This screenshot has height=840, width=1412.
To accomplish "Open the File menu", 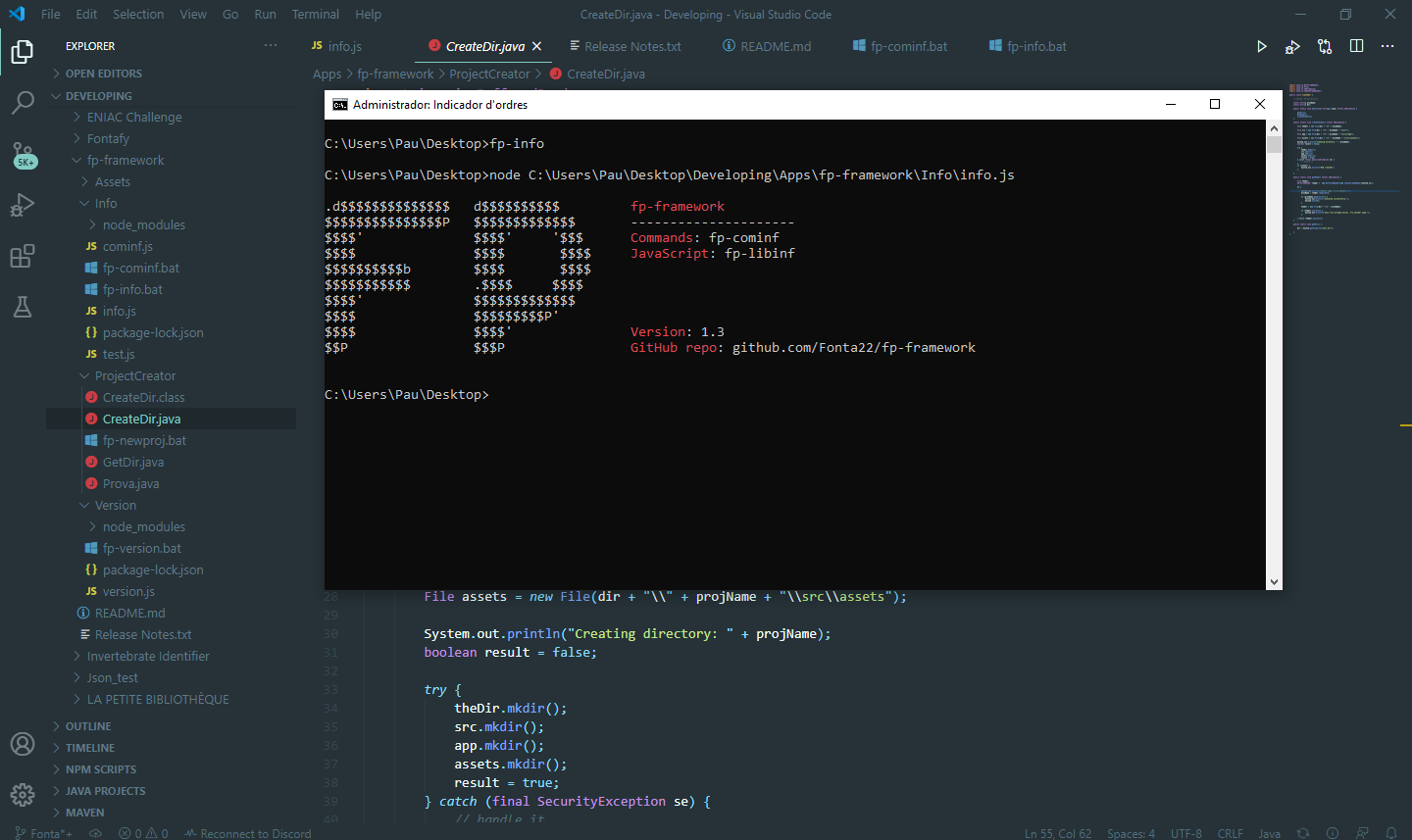I will tap(51, 14).
